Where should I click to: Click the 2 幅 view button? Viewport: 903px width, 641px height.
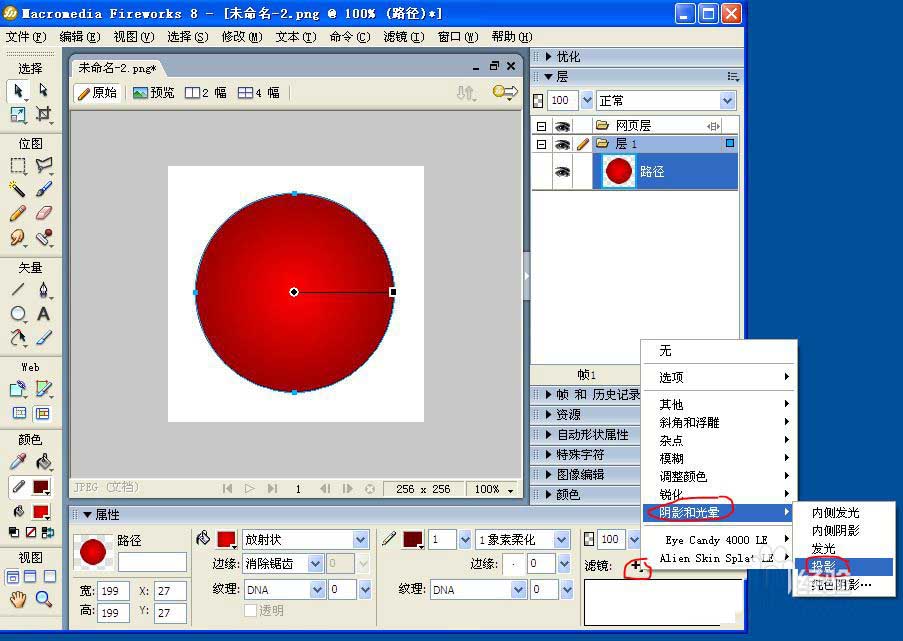pos(205,93)
